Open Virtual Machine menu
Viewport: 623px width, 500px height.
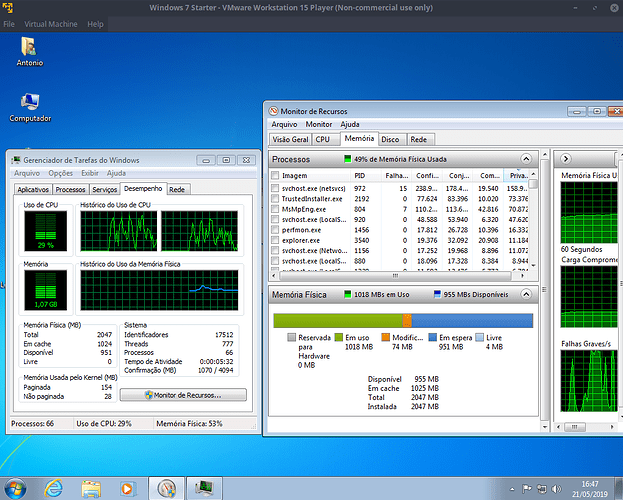(51, 24)
